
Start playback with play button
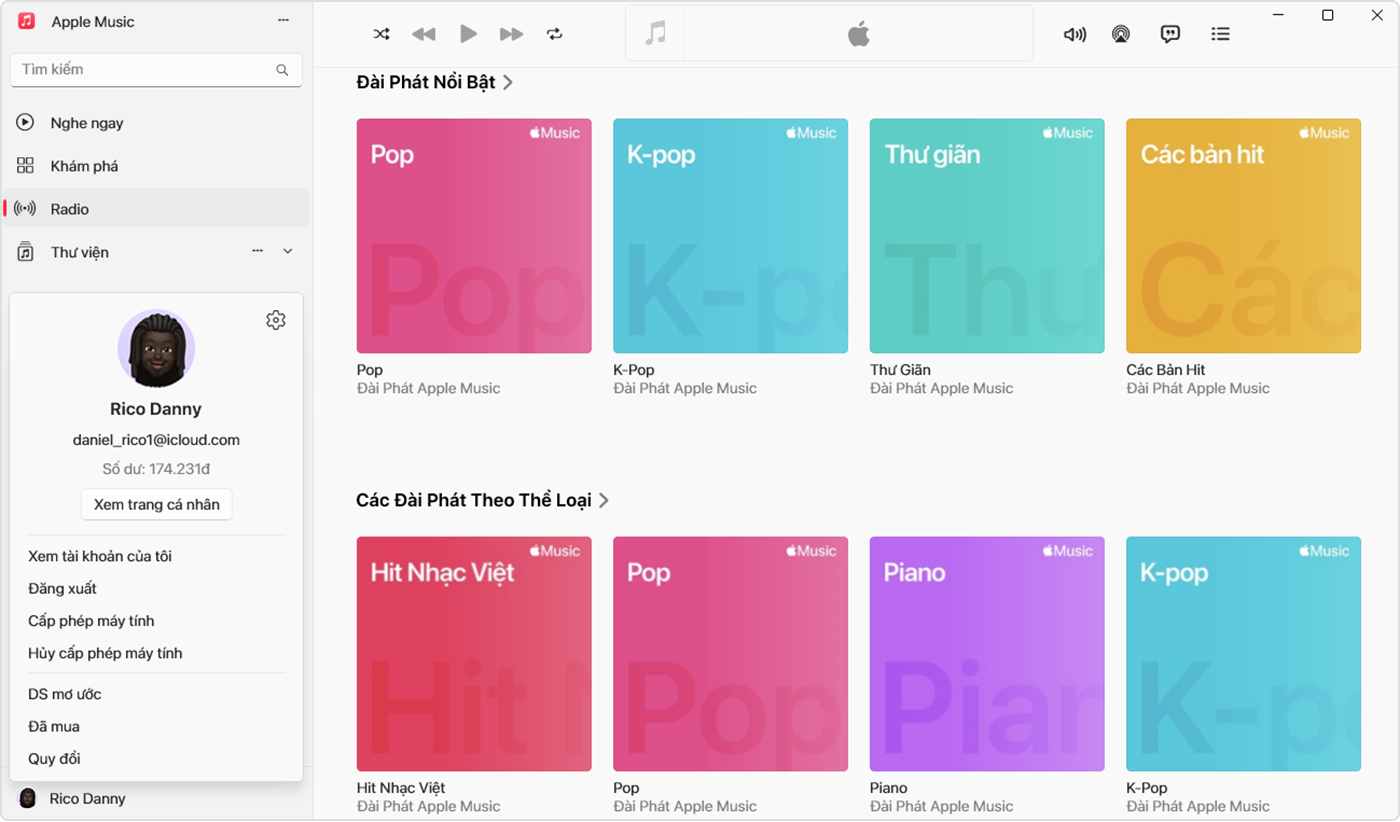point(468,34)
